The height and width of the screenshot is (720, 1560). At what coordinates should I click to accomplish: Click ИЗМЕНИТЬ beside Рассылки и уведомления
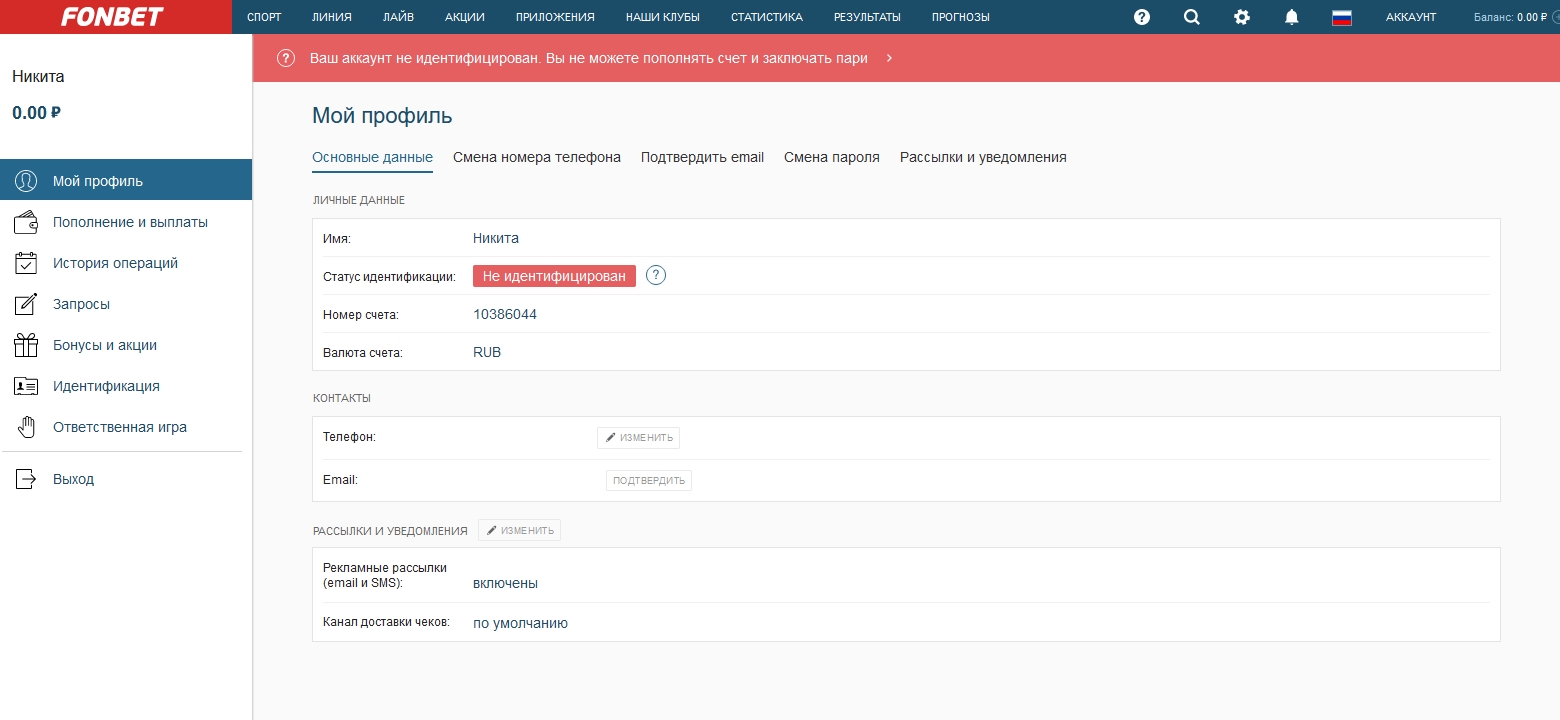point(520,530)
